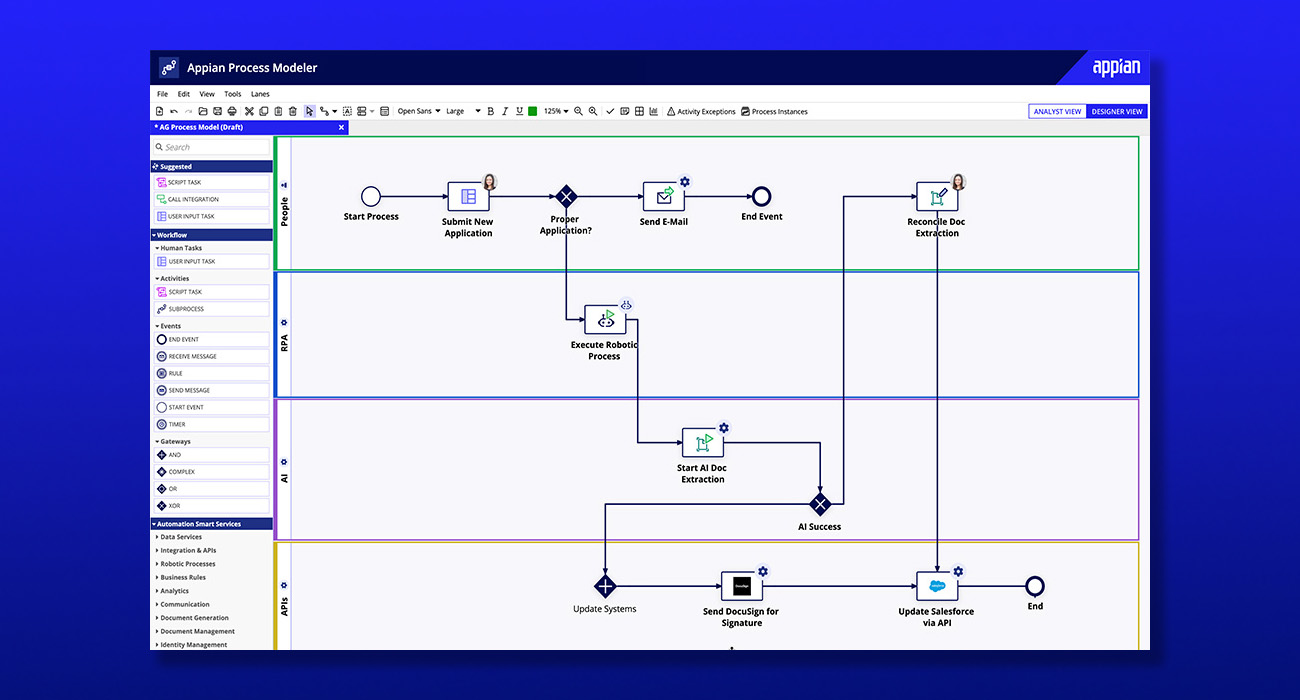Viewport: 1300px width, 700px height.
Task: Click the green font color swatch
Action: click(533, 111)
